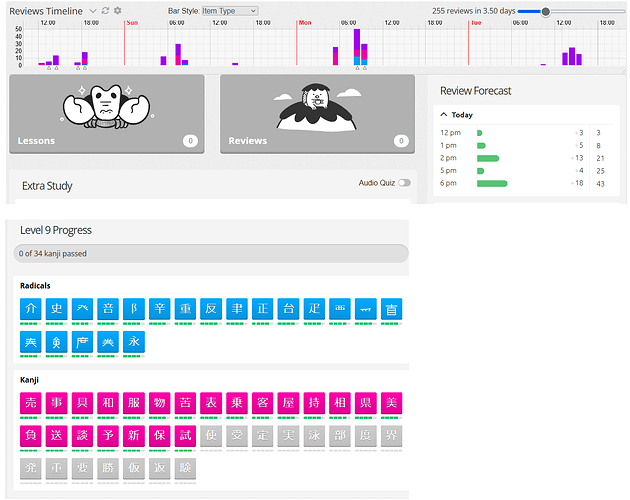Click the 2 pm forecast bar
Viewport: 630px width, 500px height.
point(488,158)
